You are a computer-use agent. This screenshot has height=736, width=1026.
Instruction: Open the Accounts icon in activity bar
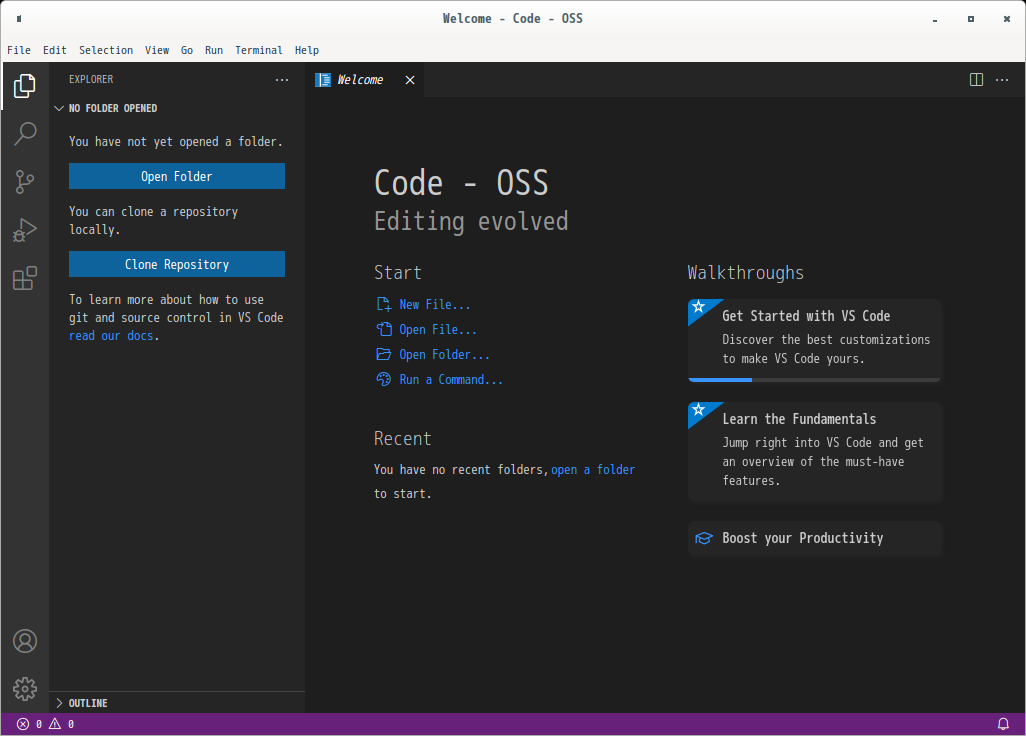[x=25, y=641]
